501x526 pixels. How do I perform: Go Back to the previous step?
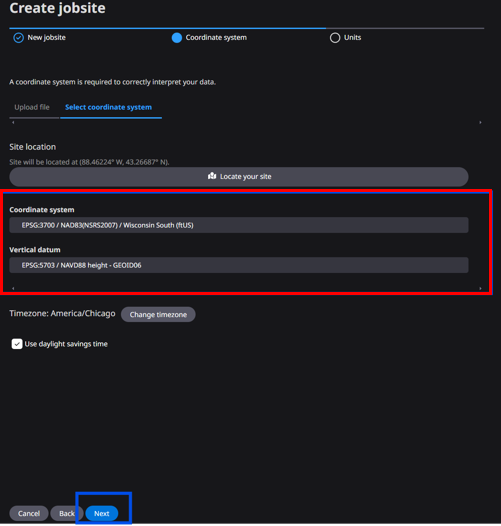click(67, 513)
